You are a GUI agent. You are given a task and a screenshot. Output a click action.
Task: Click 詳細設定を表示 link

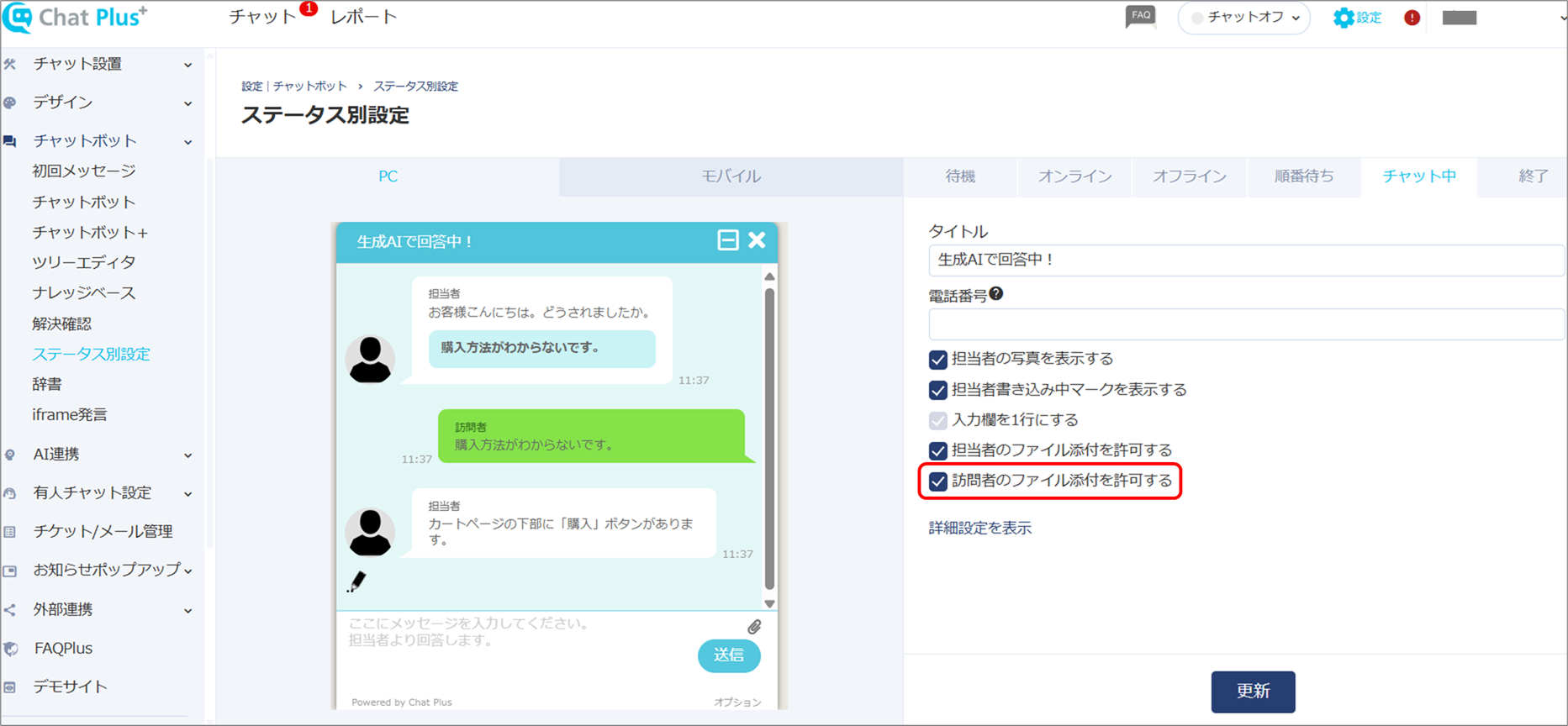pyautogui.click(x=980, y=529)
